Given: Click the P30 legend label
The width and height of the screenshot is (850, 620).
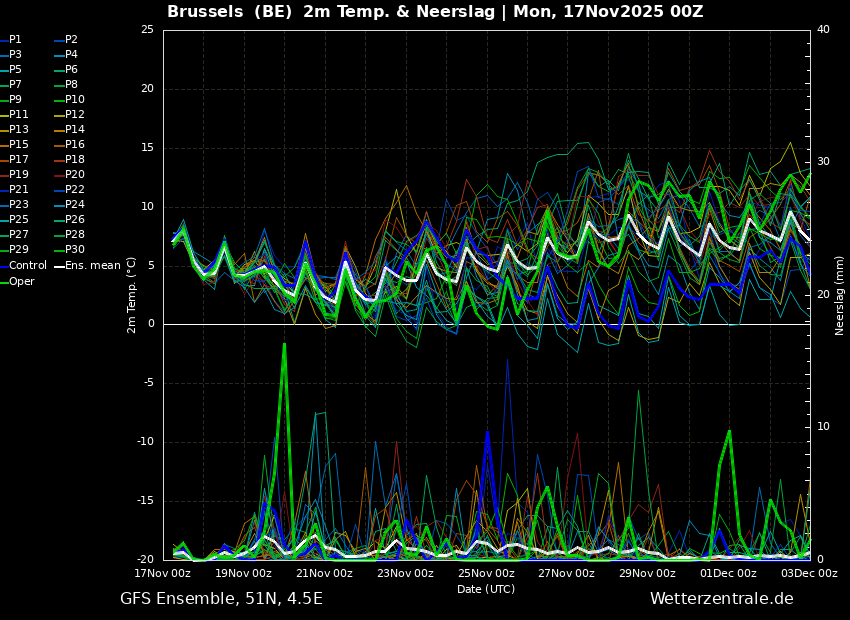Looking at the screenshot, I should pos(75,250).
